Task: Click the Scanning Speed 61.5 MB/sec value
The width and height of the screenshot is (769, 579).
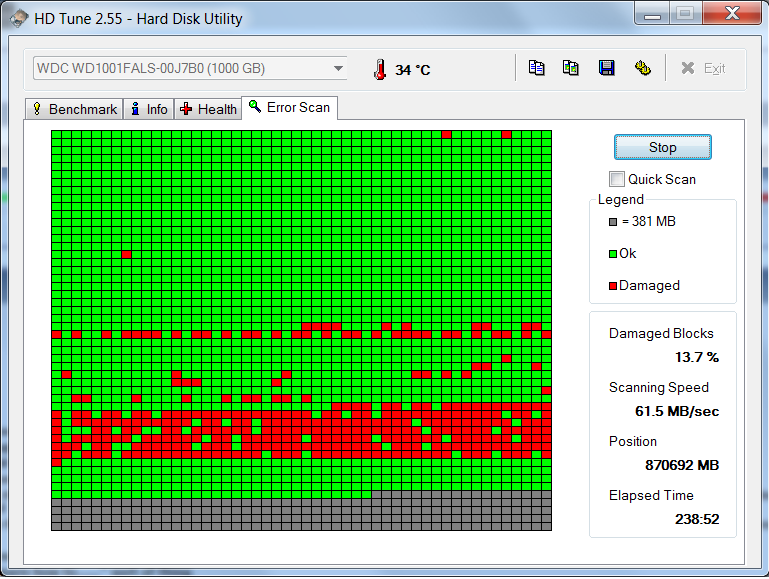Action: tap(677, 411)
